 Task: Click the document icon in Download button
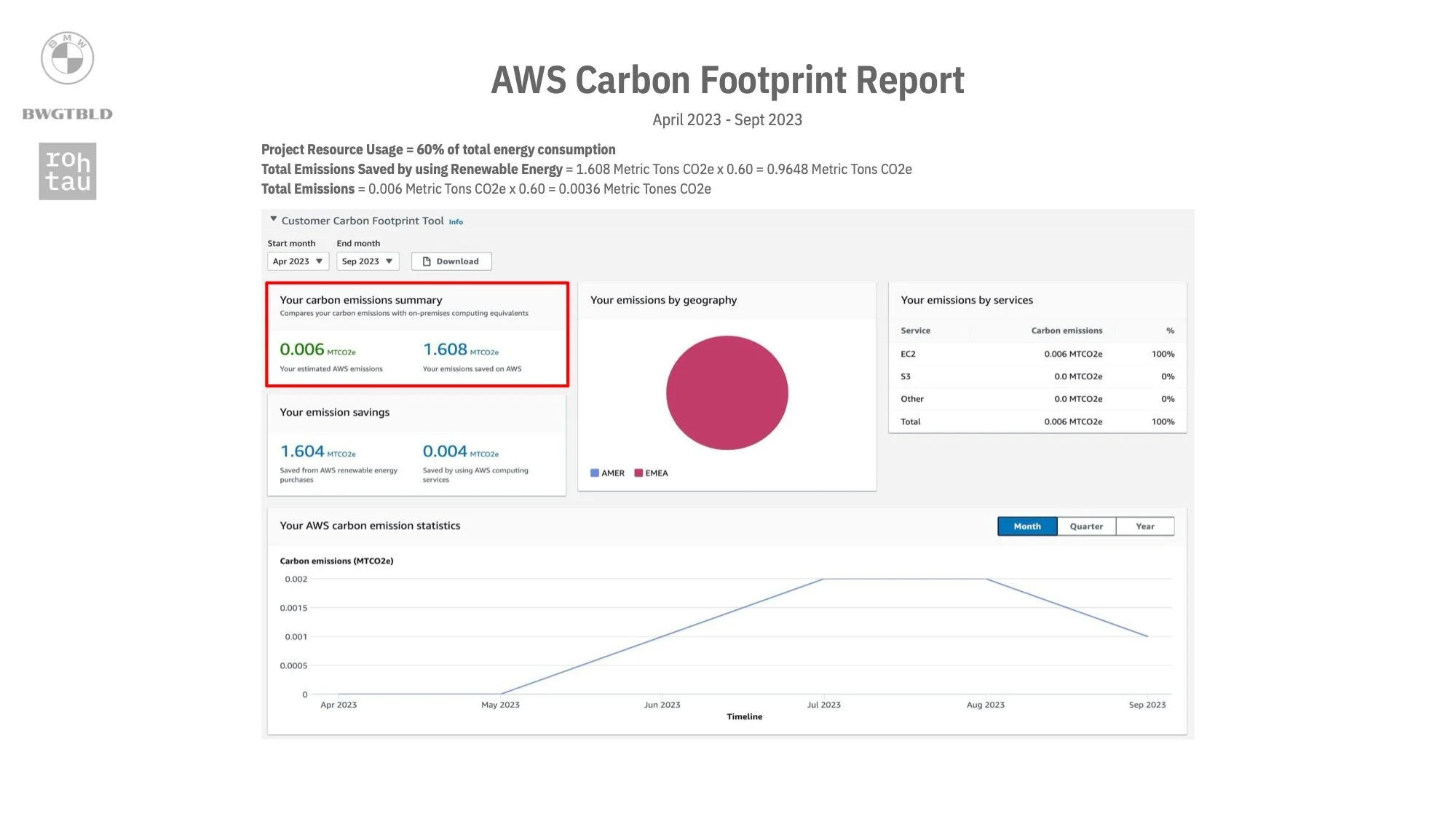click(427, 261)
